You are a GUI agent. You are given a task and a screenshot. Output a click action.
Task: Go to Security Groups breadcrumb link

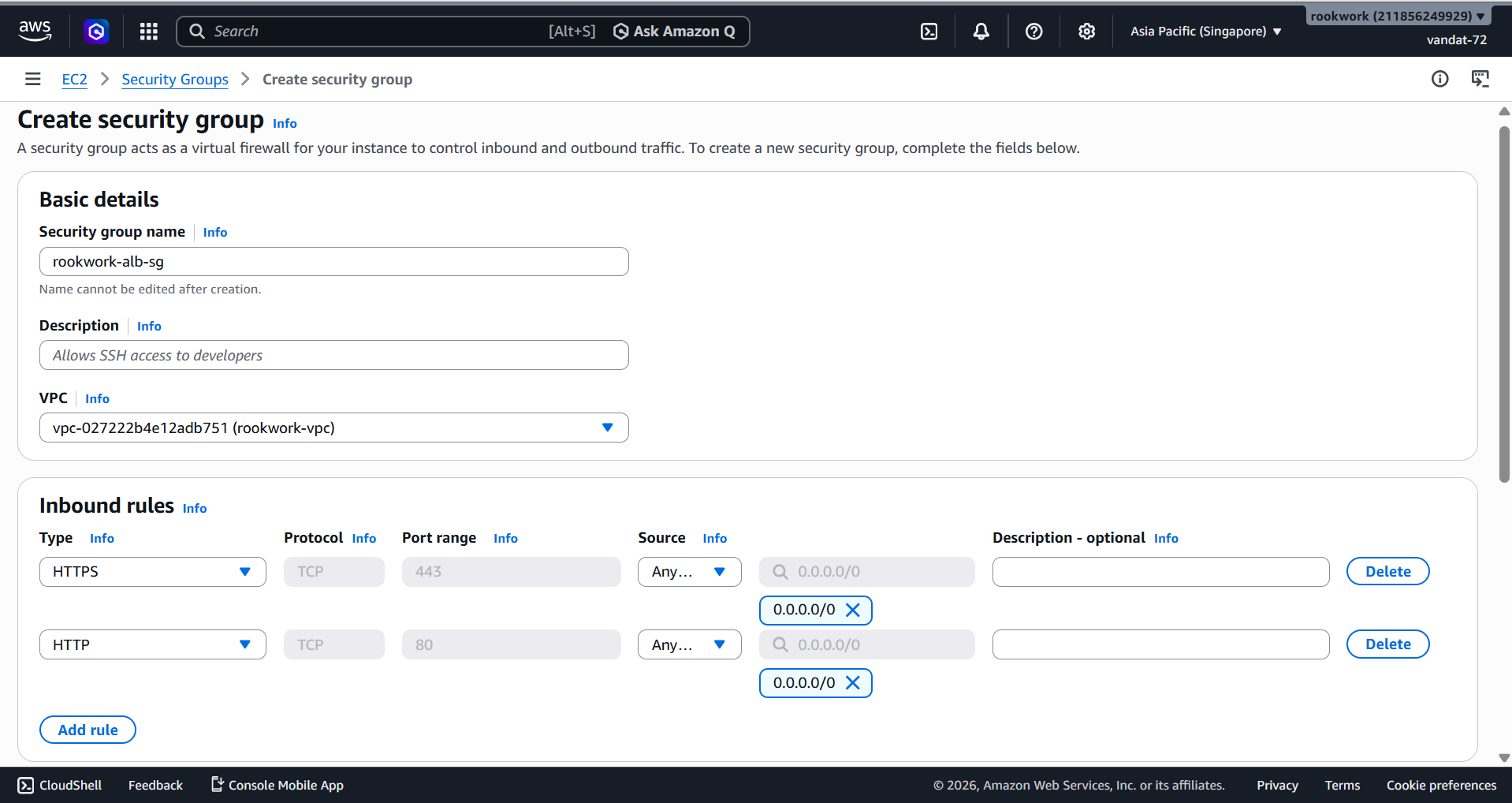point(175,80)
